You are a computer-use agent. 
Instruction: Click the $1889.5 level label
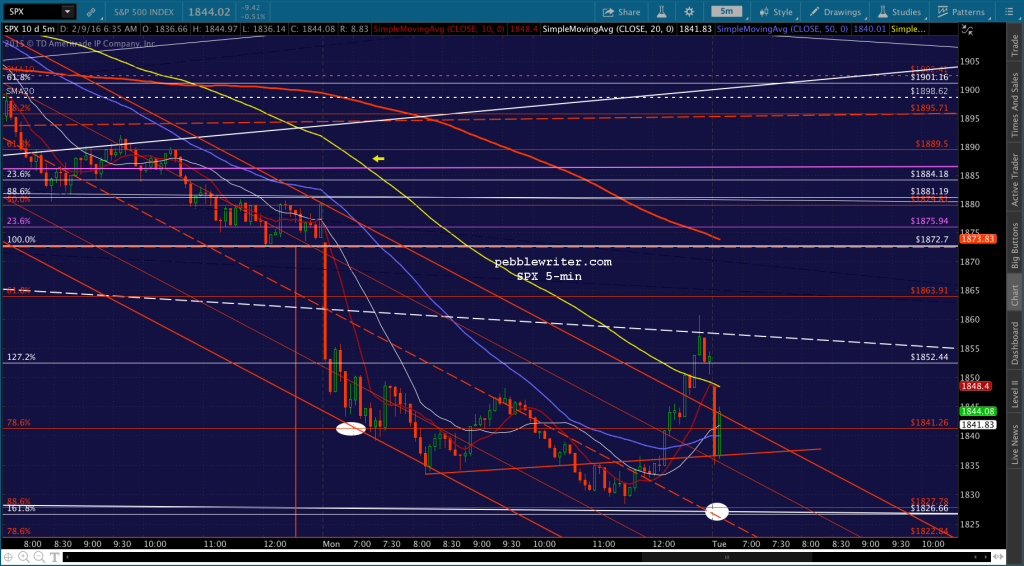(x=931, y=144)
